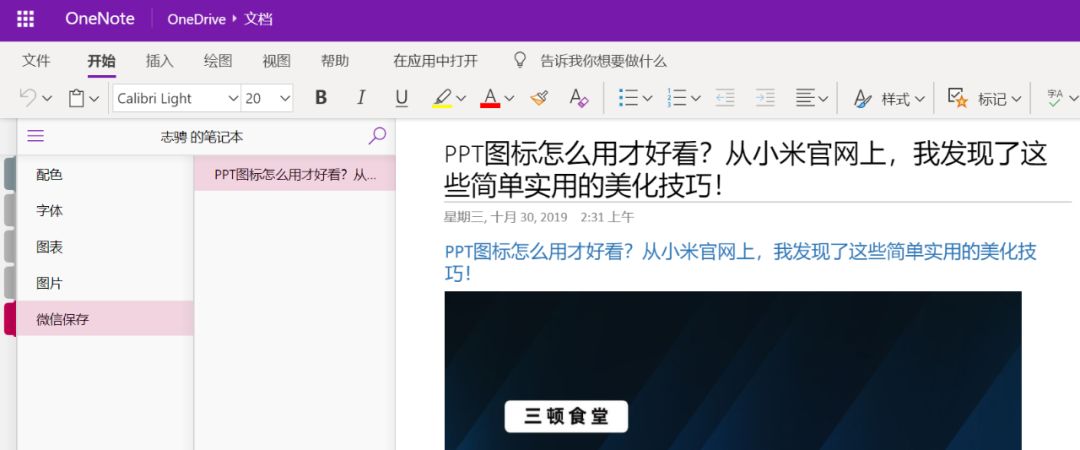Click the large page title heading
The width and height of the screenshot is (1080, 450).
pos(746,170)
